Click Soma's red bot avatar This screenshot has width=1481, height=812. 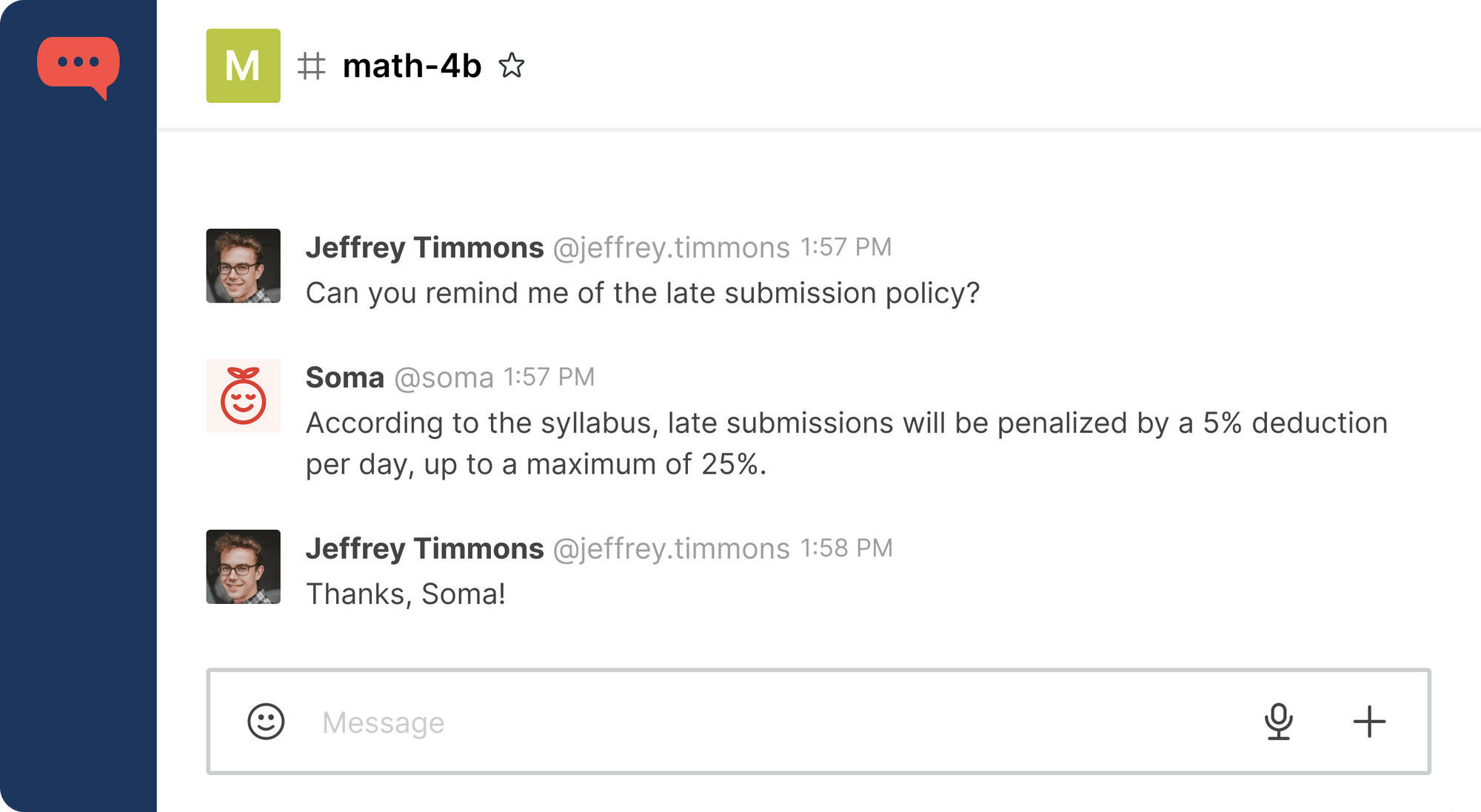pos(243,396)
